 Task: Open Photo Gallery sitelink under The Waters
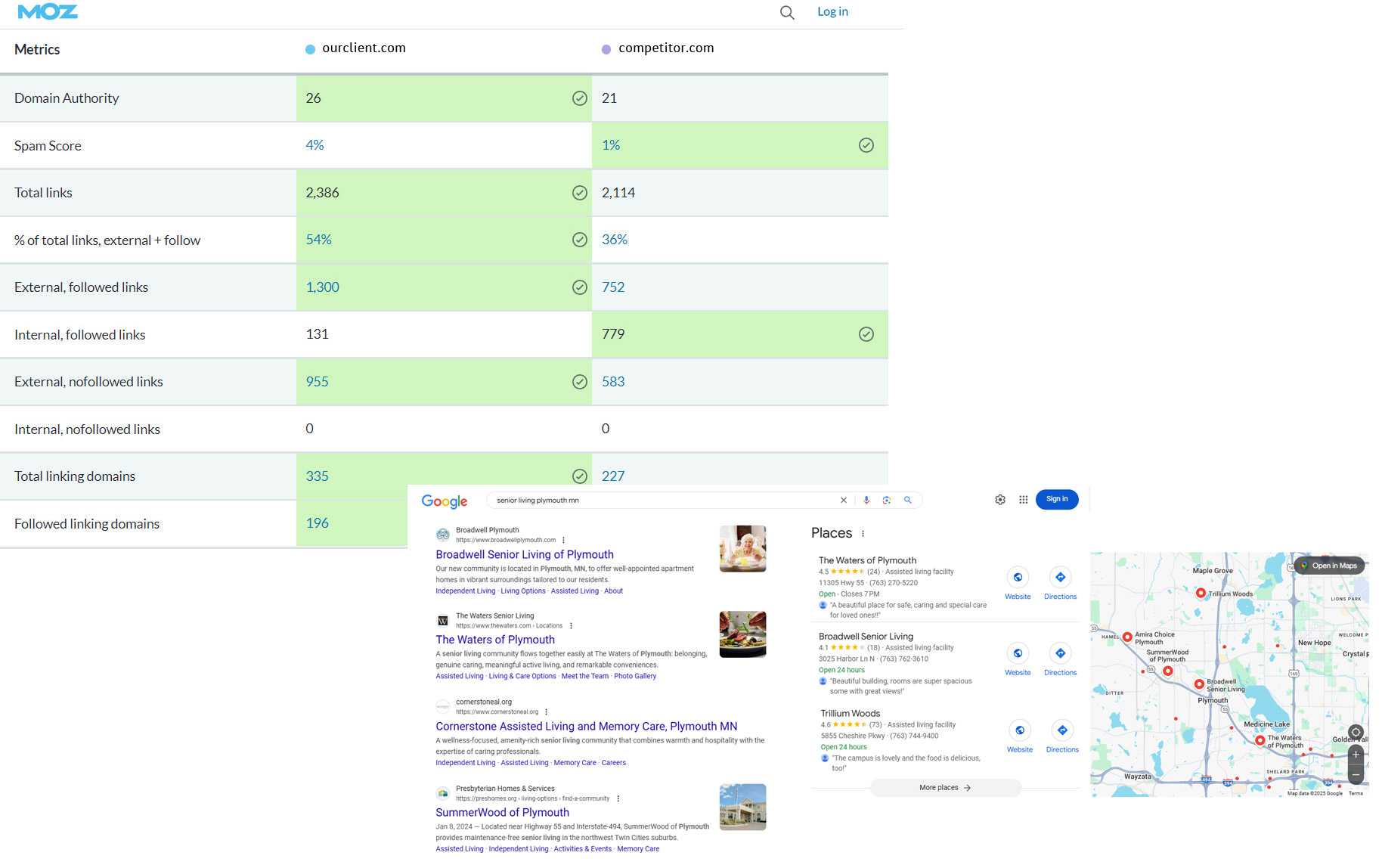tap(635, 677)
